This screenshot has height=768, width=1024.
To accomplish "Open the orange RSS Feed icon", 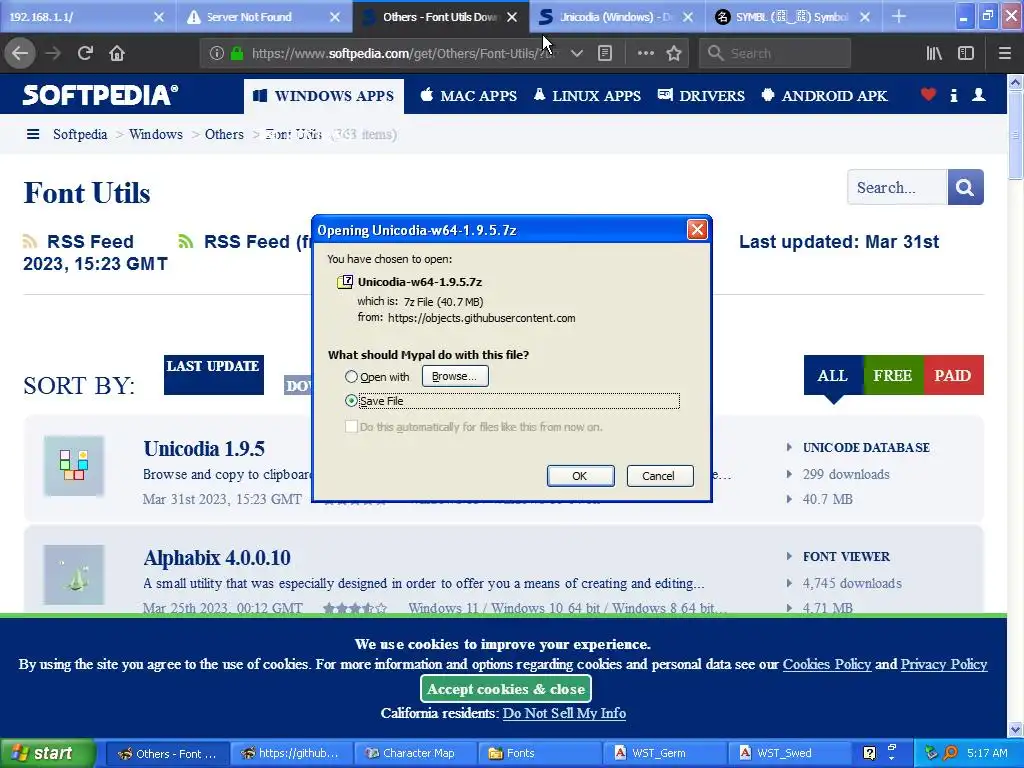I will point(29,242).
